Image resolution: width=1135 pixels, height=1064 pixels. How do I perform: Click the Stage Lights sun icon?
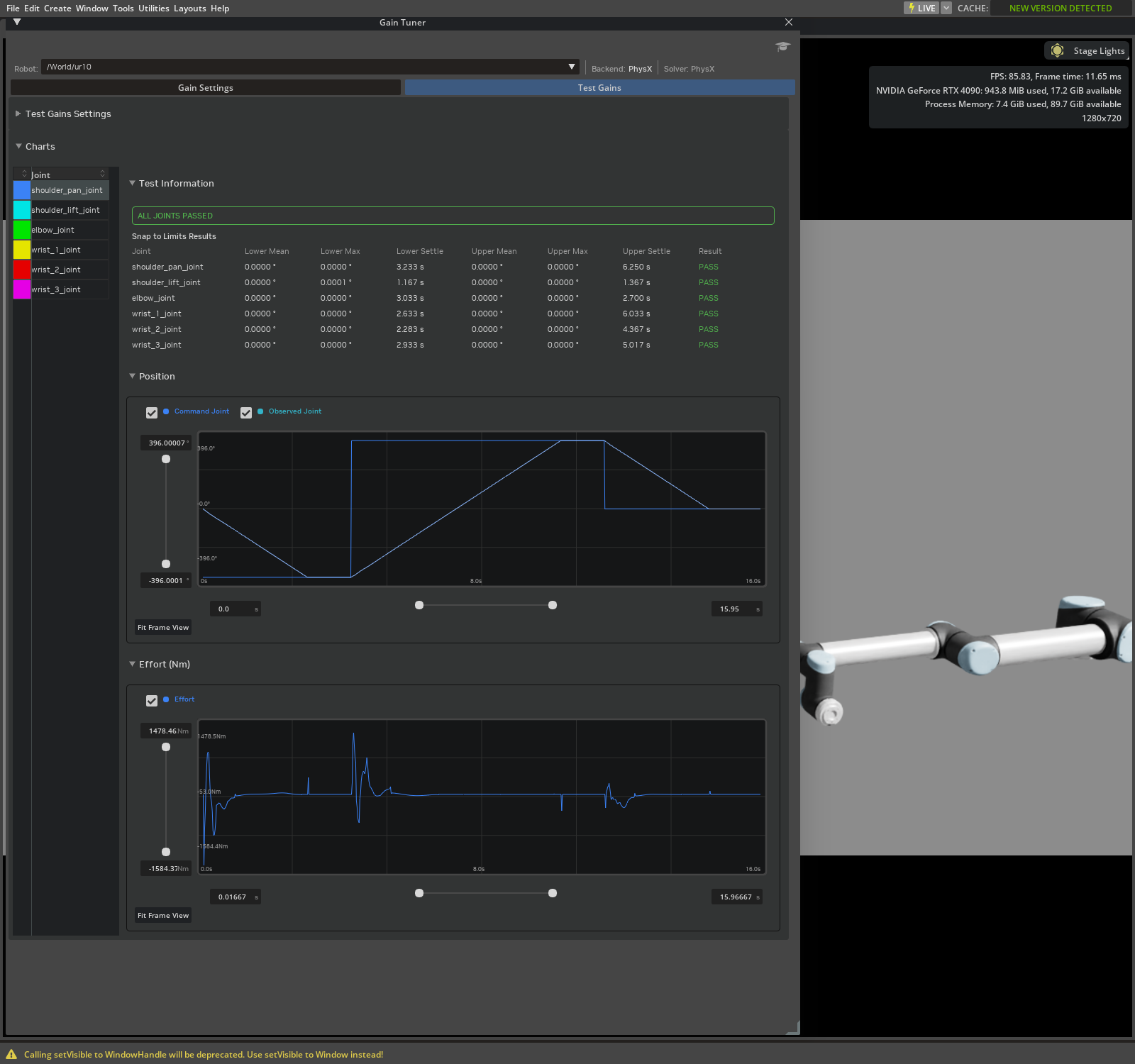1057,50
